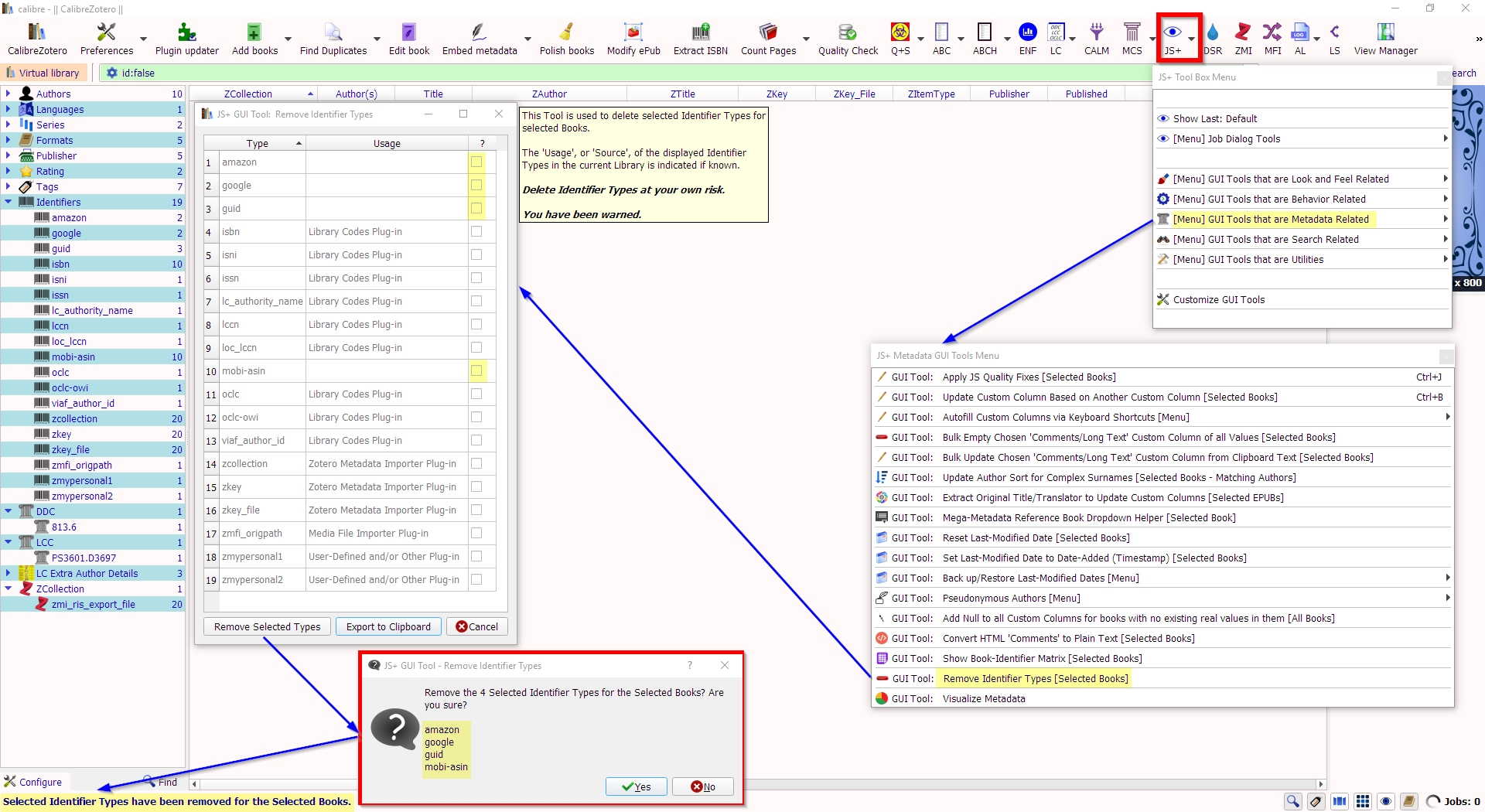Run Extract ISBN tool
This screenshot has height=812, width=1485.
(701, 39)
